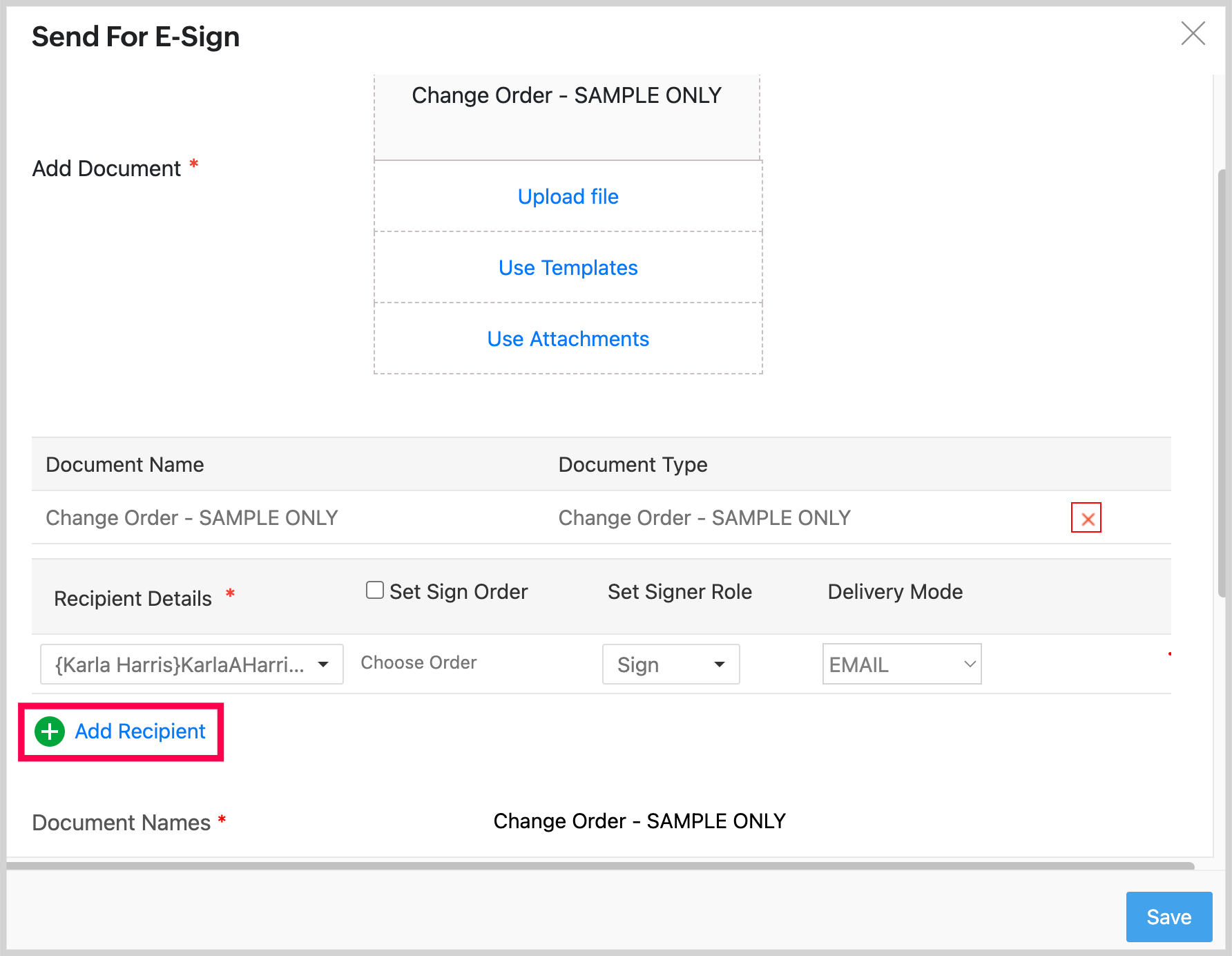Click the Upload file link
Image resolution: width=1232 pixels, height=956 pixels.
(568, 197)
